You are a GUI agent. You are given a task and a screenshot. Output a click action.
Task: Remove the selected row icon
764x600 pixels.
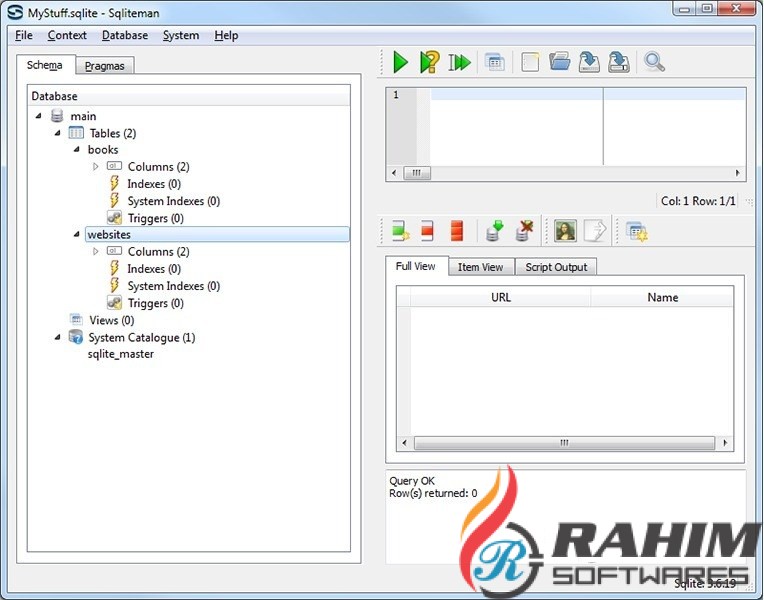[427, 231]
